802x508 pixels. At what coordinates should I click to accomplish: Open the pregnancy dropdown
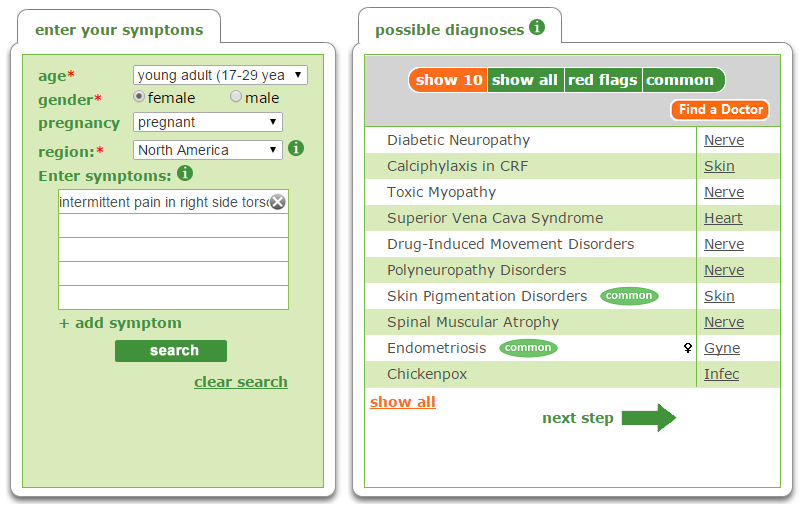click(207, 122)
